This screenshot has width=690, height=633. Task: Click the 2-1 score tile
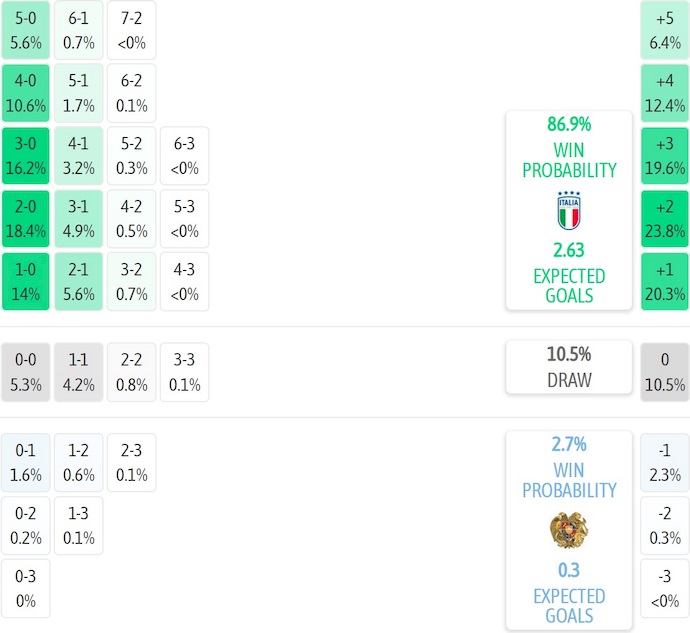[79, 282]
